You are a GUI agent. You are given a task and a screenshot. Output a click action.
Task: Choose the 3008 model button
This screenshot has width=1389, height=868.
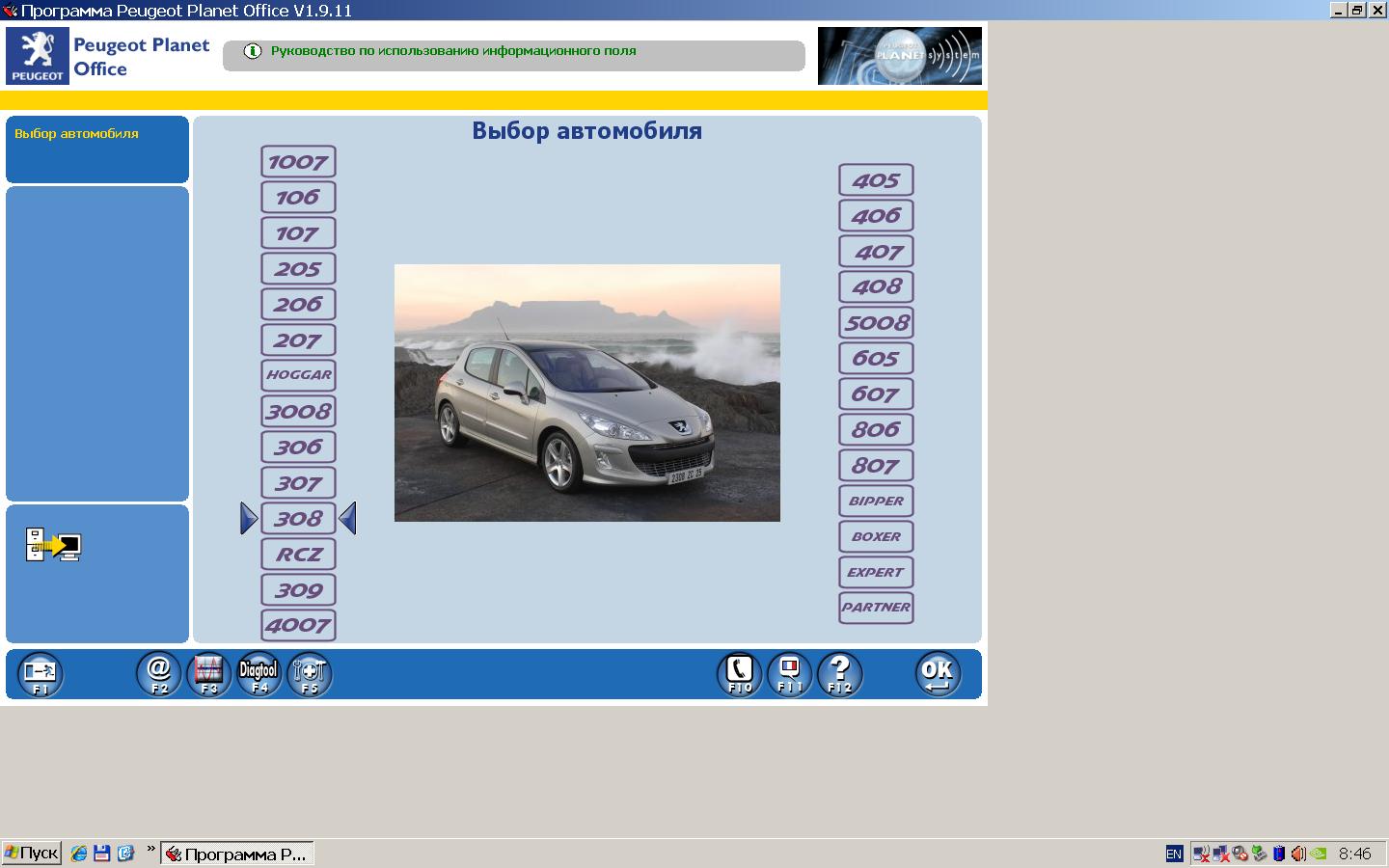[298, 412]
